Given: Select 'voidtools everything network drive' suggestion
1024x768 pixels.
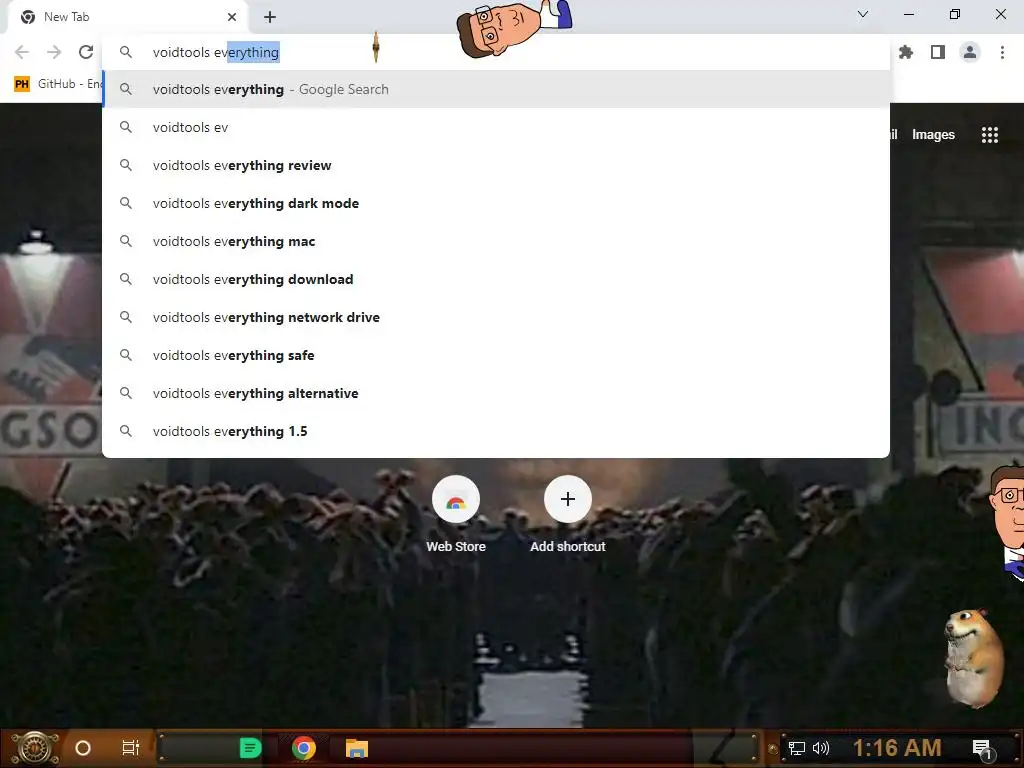Looking at the screenshot, I should 496,317.
